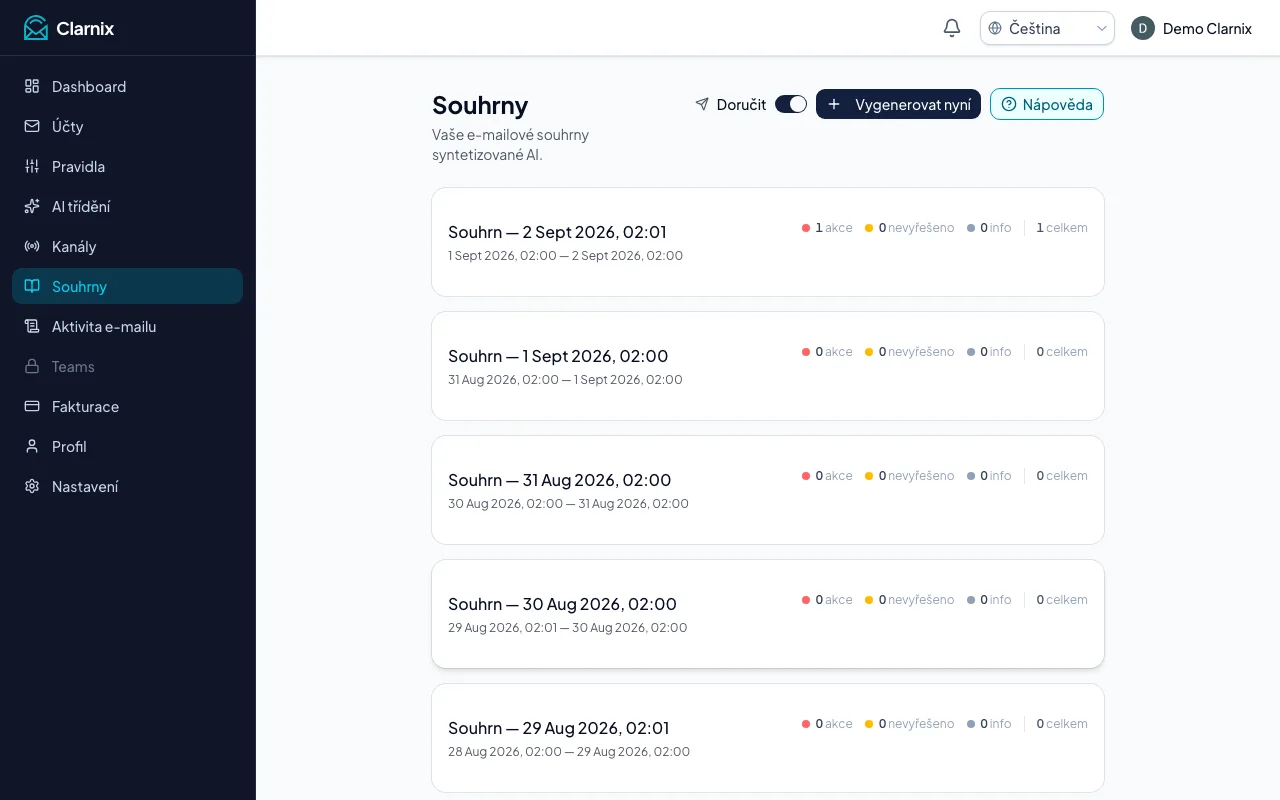Open the Dashboard menu item

click(127, 86)
